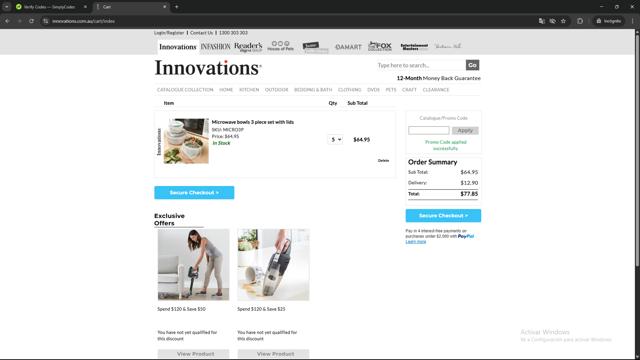Visit the INFASHION brand site
The image size is (640, 360).
216,47
